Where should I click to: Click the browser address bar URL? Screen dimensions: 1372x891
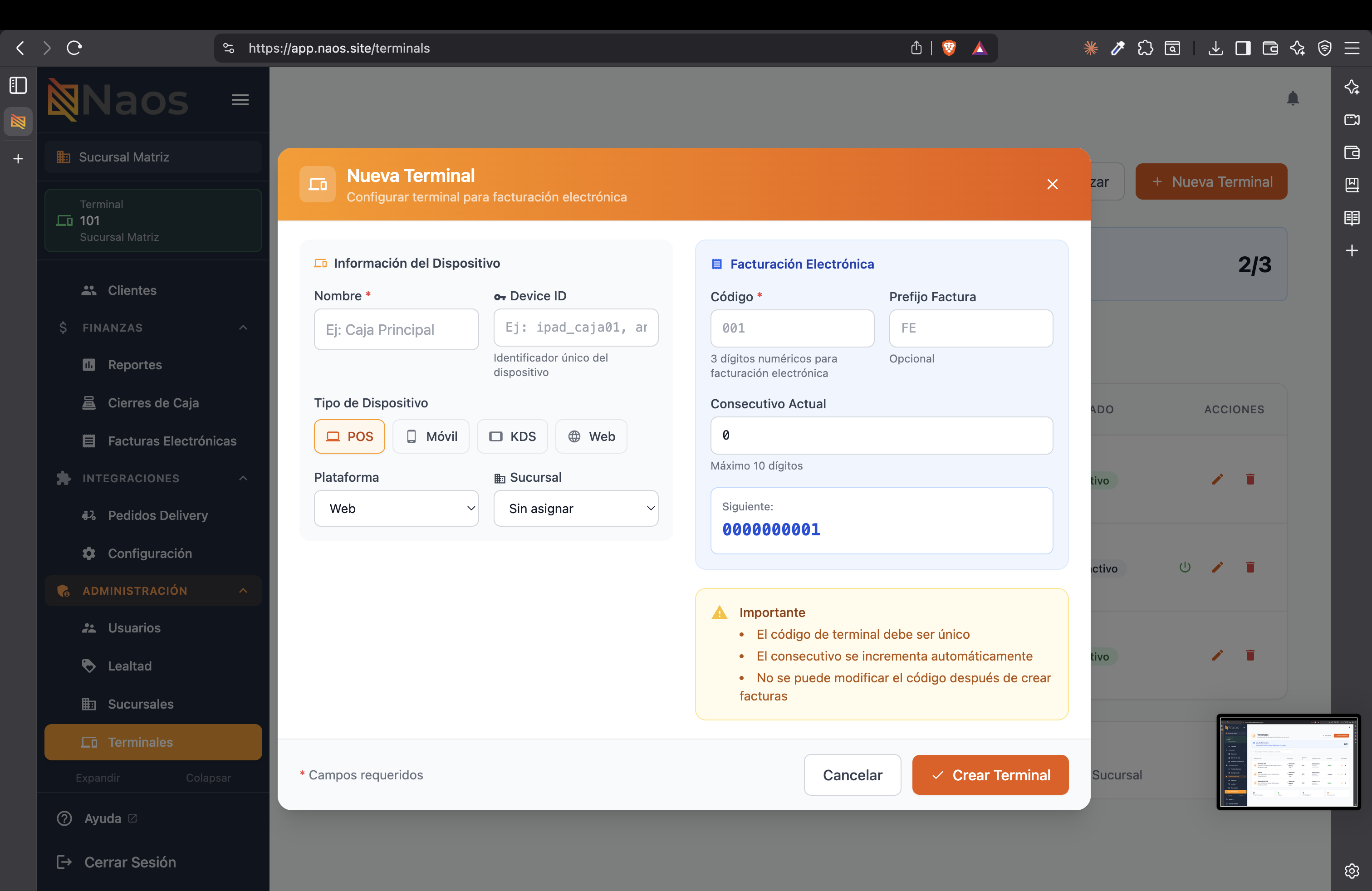point(339,48)
